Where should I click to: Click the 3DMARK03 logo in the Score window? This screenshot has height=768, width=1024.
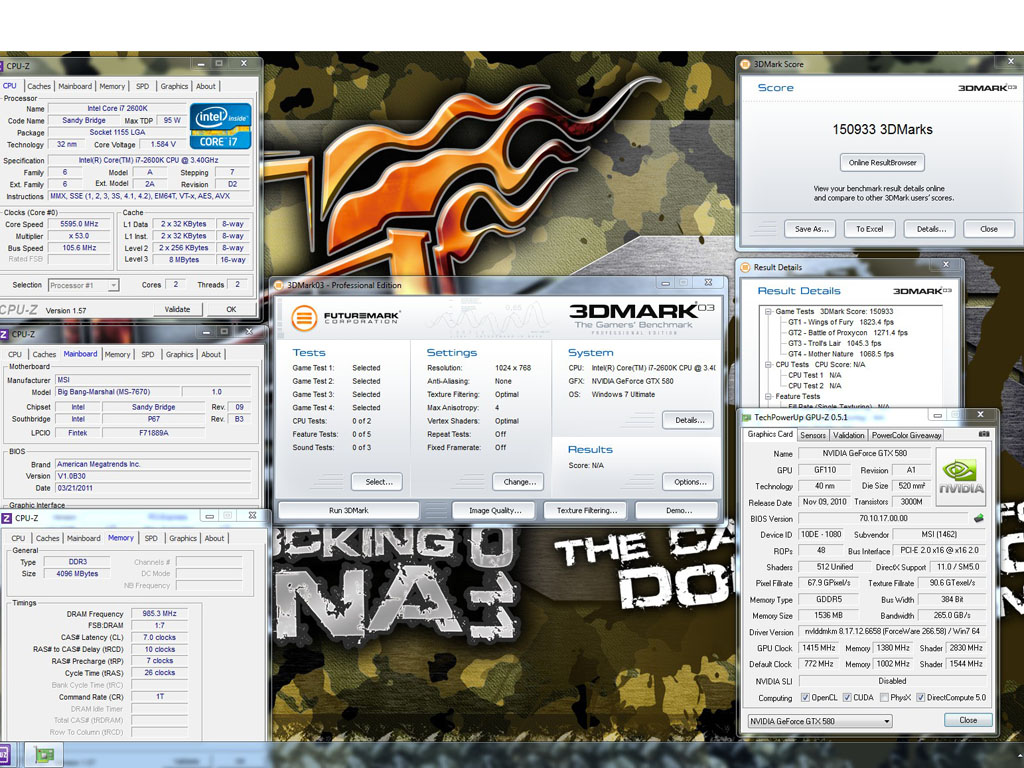tap(987, 88)
